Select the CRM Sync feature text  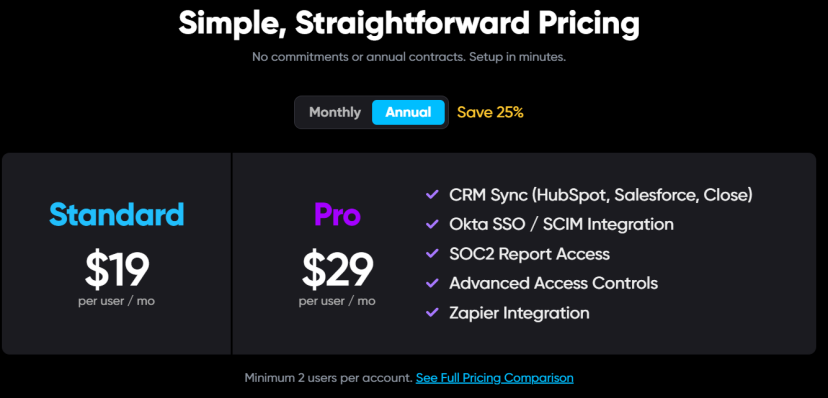(601, 195)
